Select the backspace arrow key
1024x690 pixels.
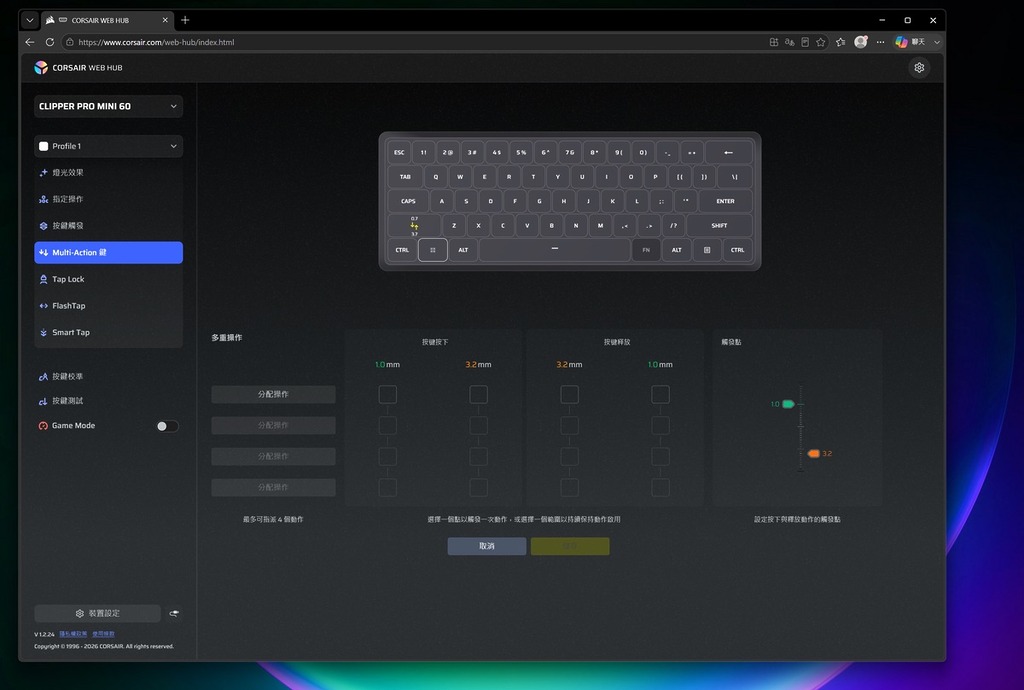(728, 153)
